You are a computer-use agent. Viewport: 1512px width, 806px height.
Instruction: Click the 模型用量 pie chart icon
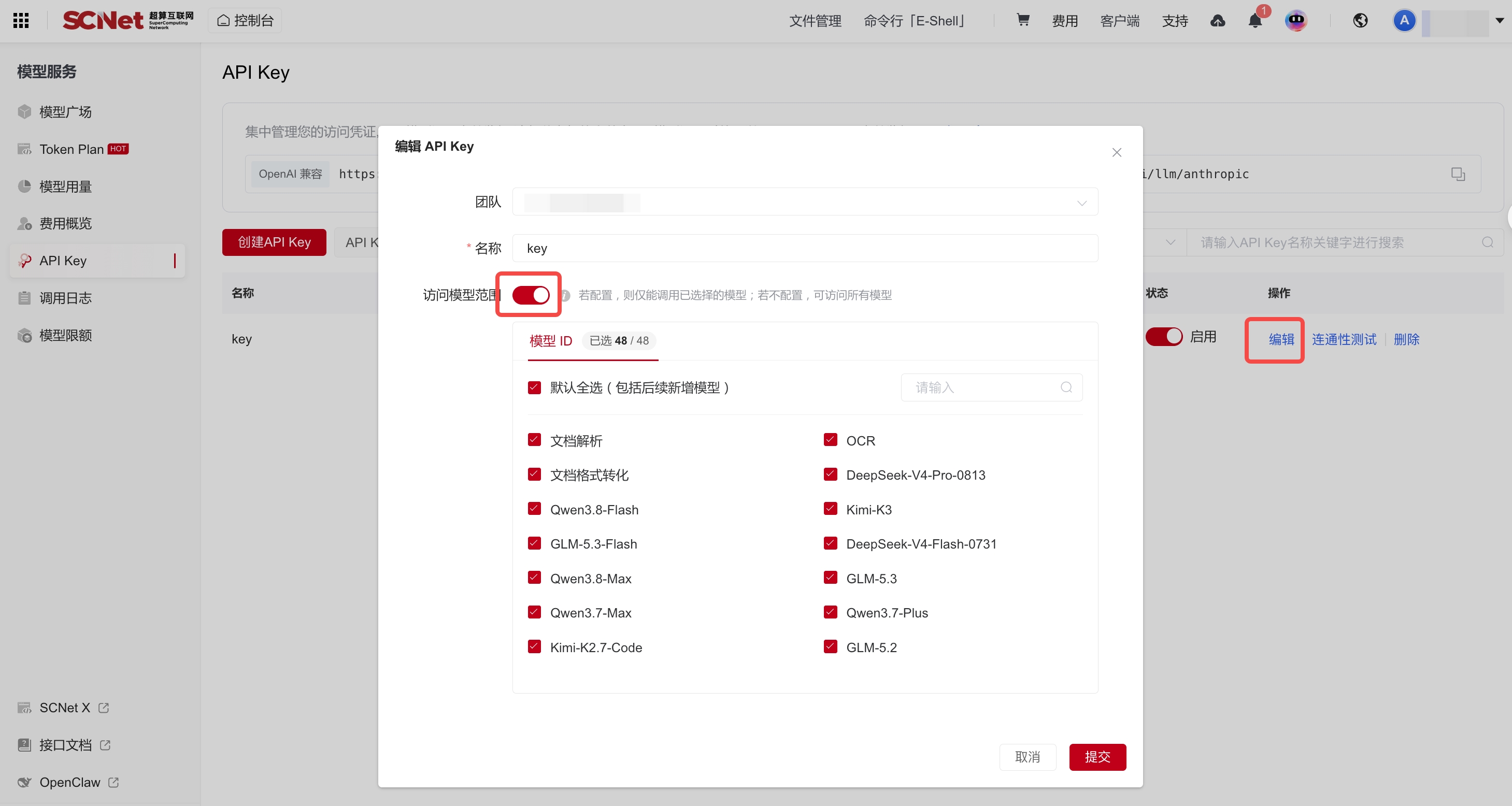tap(24, 186)
